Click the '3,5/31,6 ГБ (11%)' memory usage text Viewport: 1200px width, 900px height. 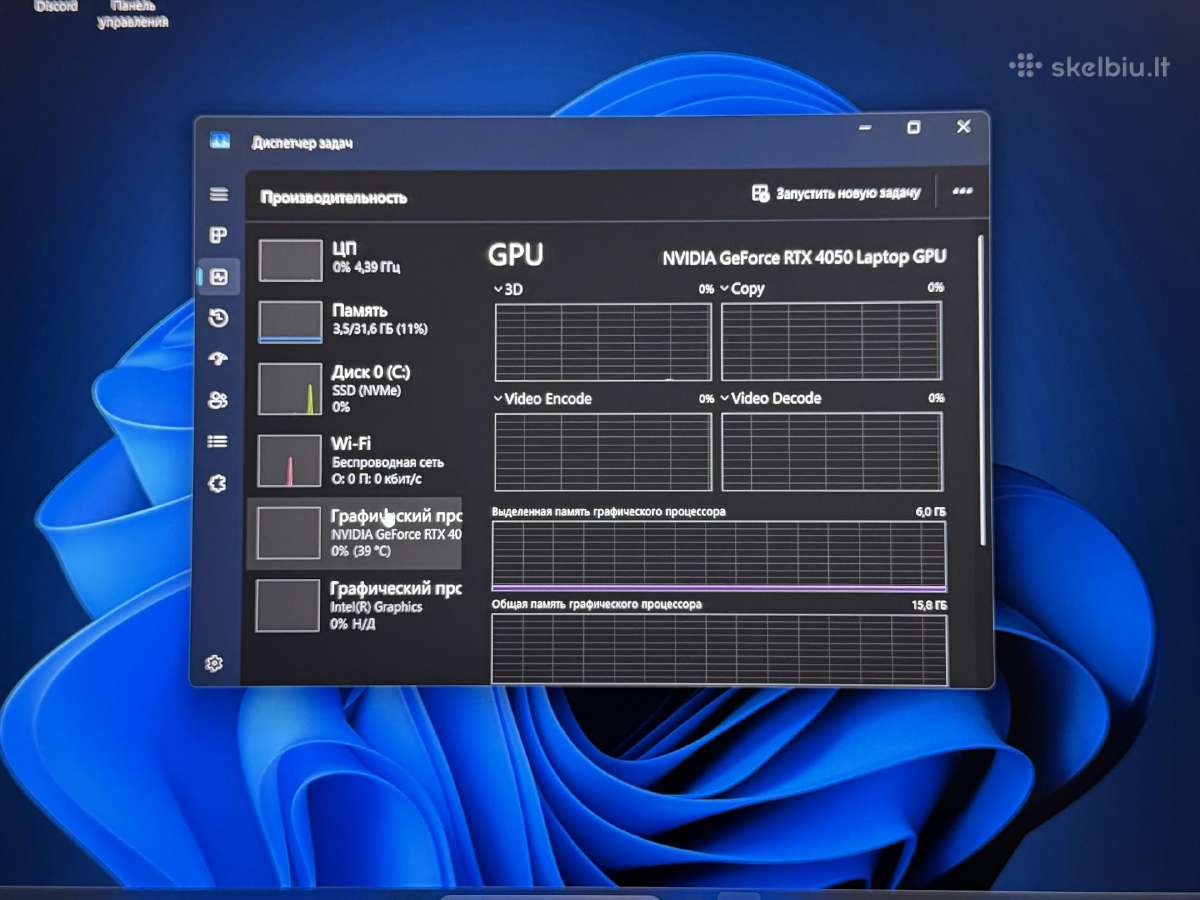coord(378,329)
